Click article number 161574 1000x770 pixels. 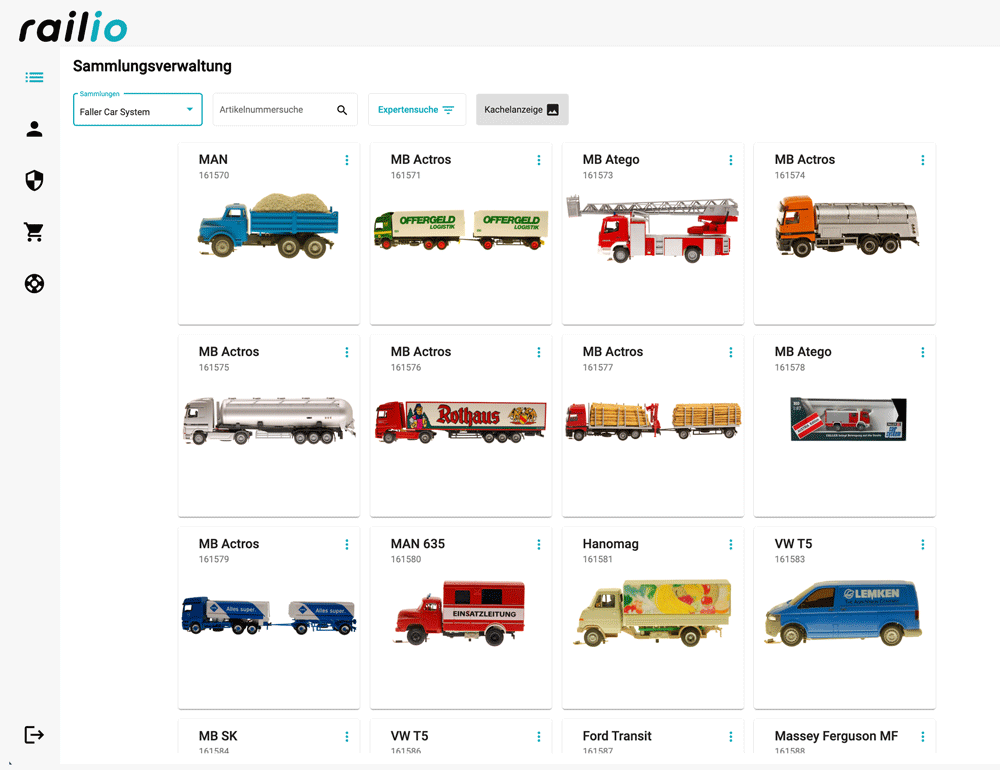coord(790,175)
